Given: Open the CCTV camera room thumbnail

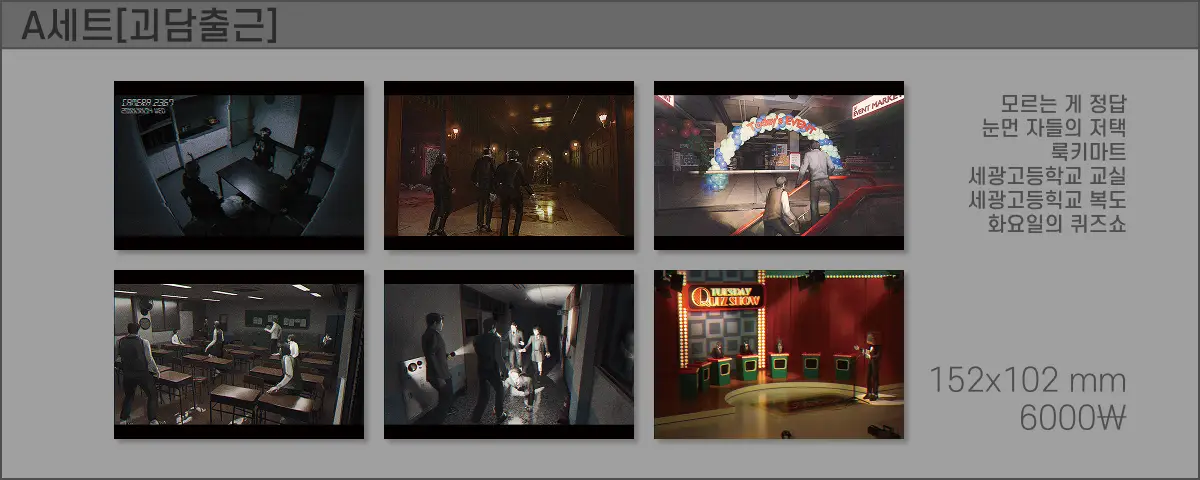Looking at the screenshot, I should point(238,165).
